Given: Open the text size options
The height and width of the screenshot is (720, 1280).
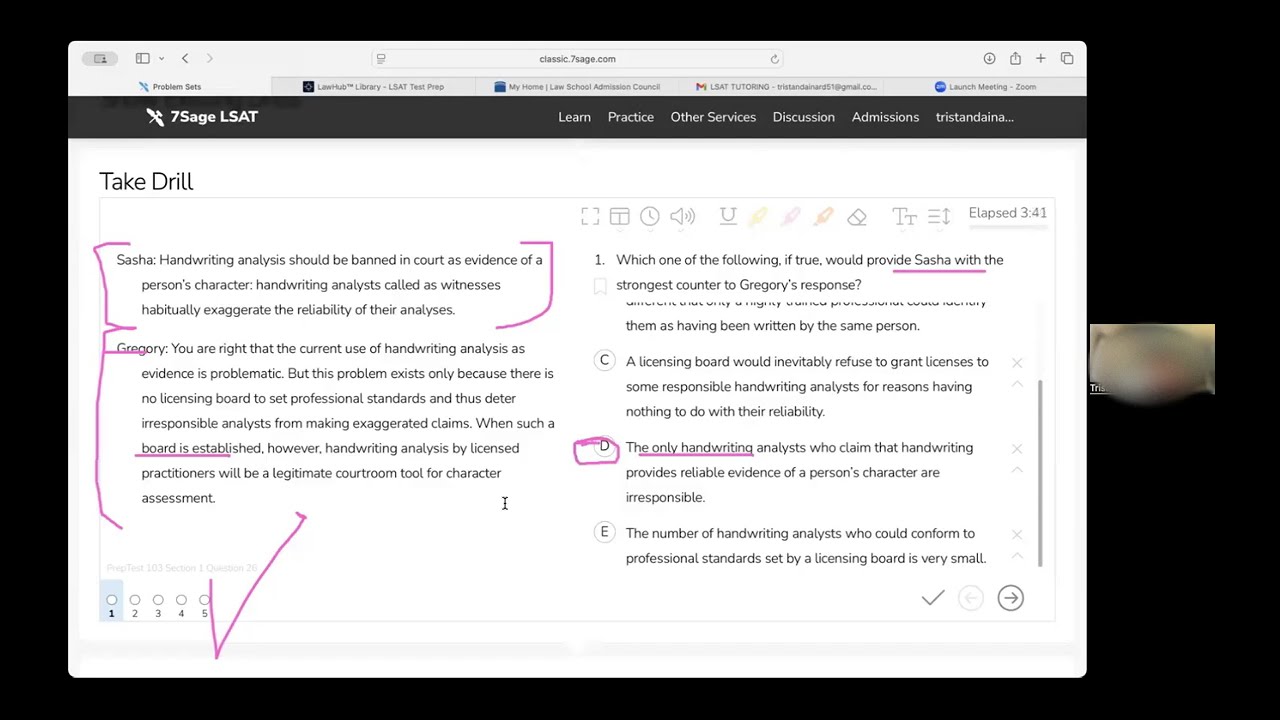Looking at the screenshot, I should coord(904,217).
